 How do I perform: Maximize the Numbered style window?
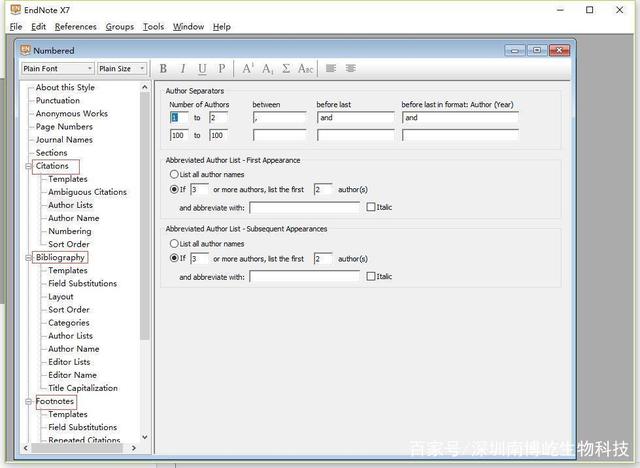(537, 50)
